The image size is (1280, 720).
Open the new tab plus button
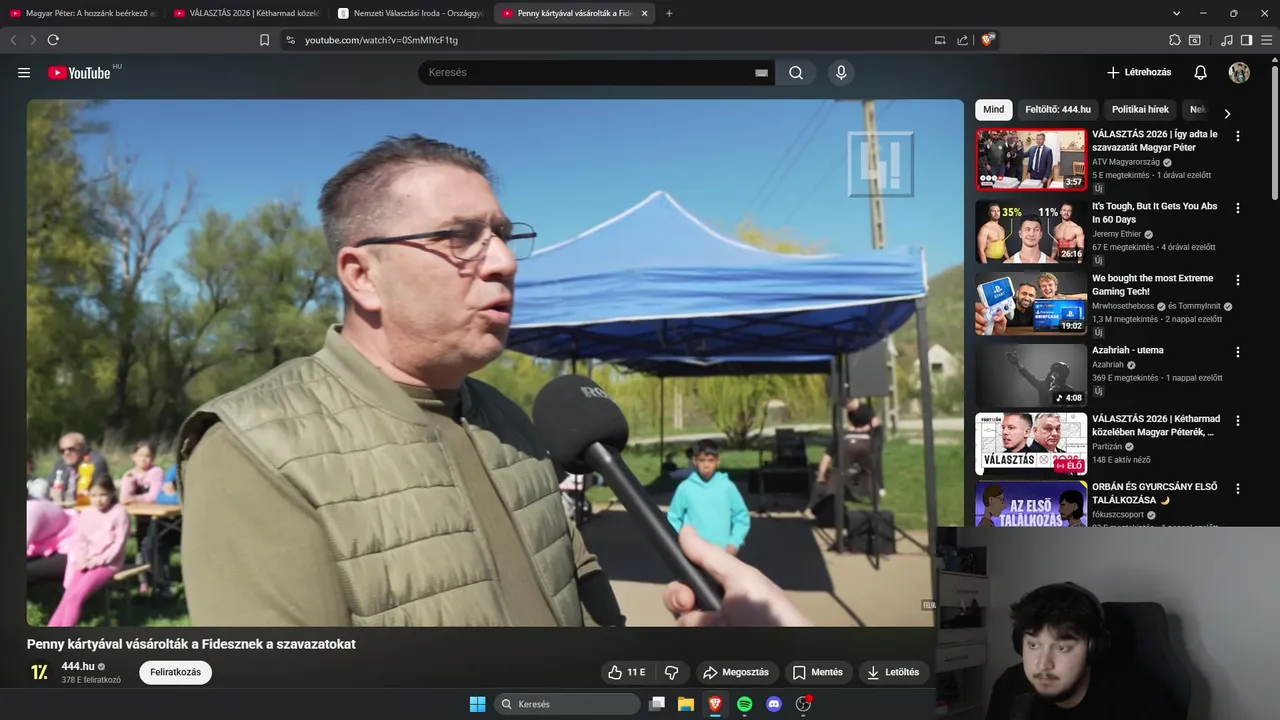coord(669,13)
